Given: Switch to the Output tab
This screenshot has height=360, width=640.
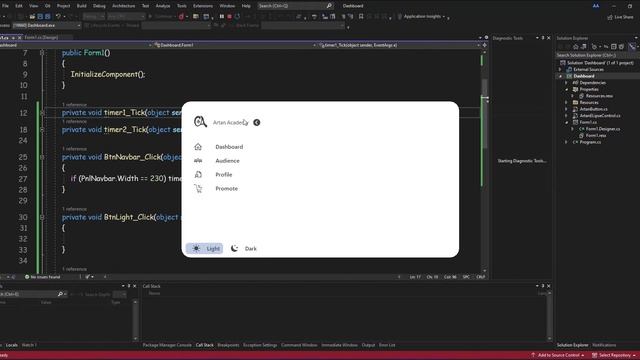Looking at the screenshot, I should click(368, 345).
